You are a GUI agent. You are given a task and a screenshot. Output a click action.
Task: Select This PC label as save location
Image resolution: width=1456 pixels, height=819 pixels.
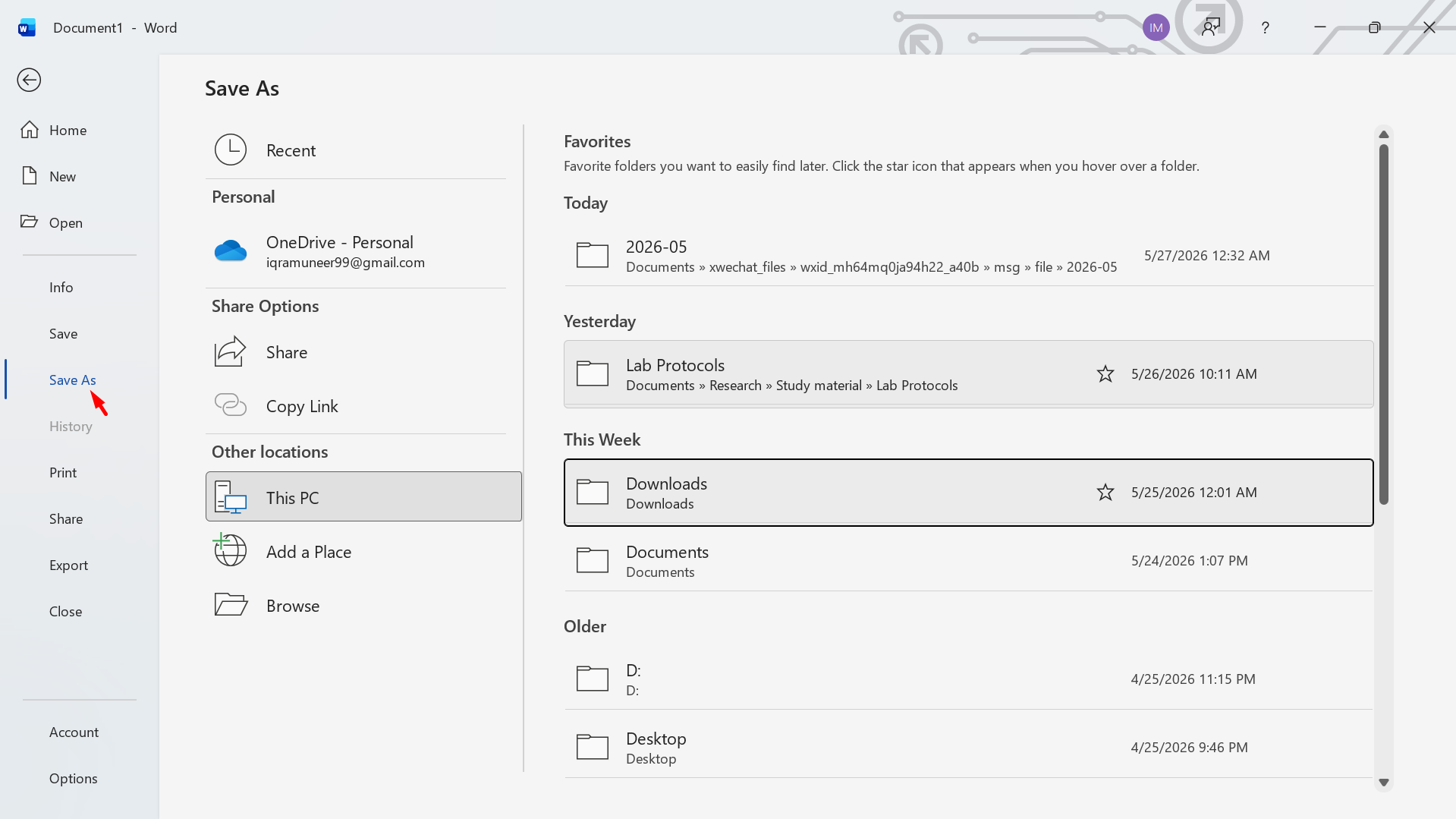point(293,498)
